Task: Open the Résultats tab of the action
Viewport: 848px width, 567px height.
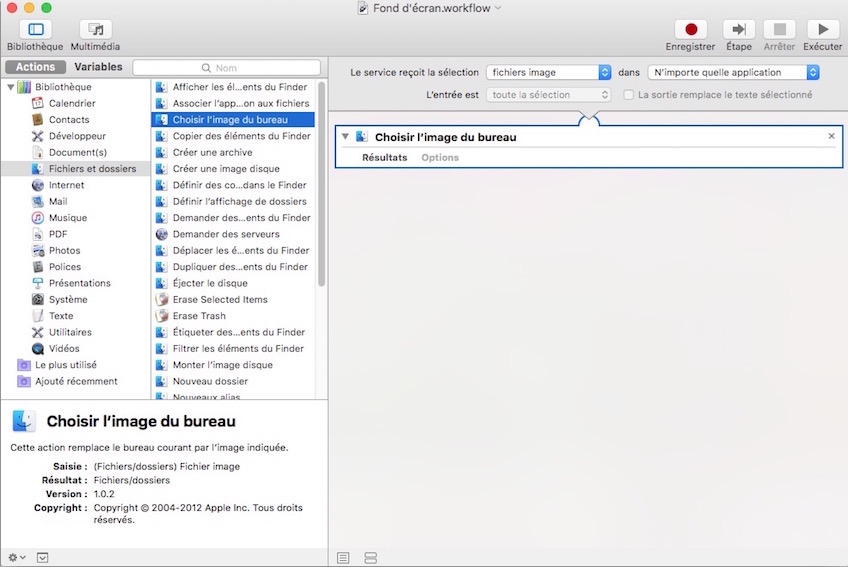Action: point(385,157)
